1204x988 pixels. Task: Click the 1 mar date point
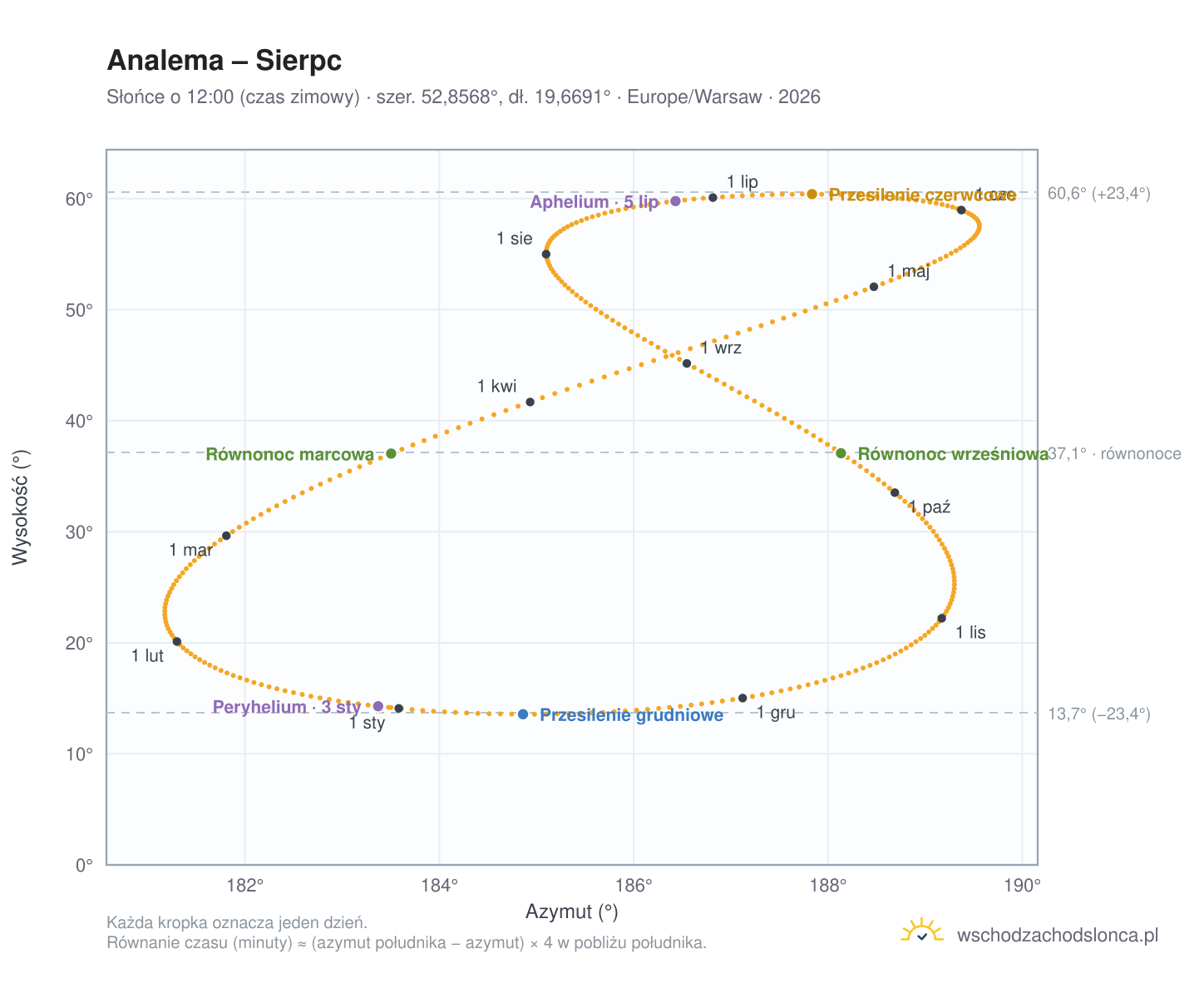pos(226,536)
